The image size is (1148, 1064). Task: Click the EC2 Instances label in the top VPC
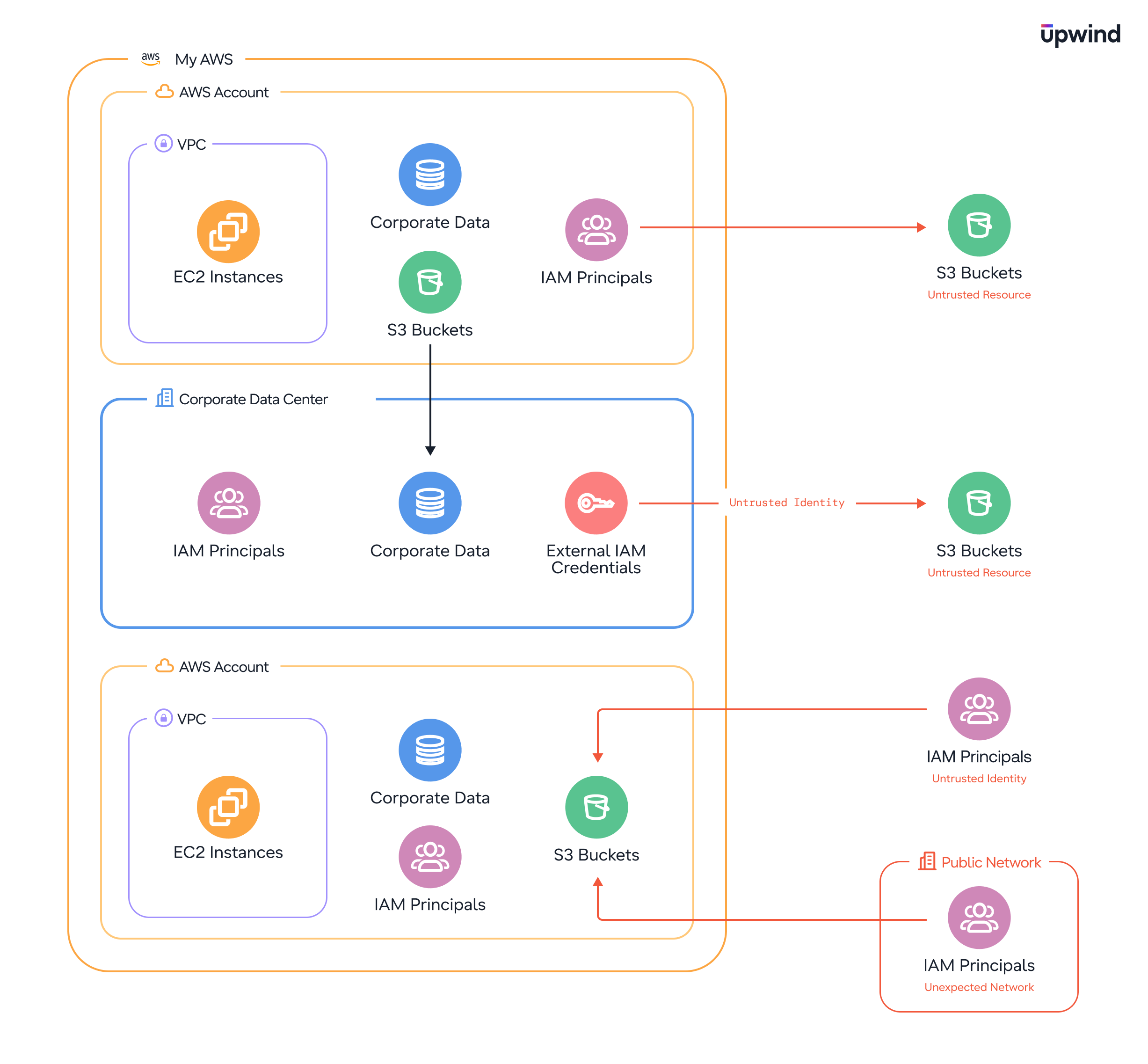pyautogui.click(x=228, y=277)
